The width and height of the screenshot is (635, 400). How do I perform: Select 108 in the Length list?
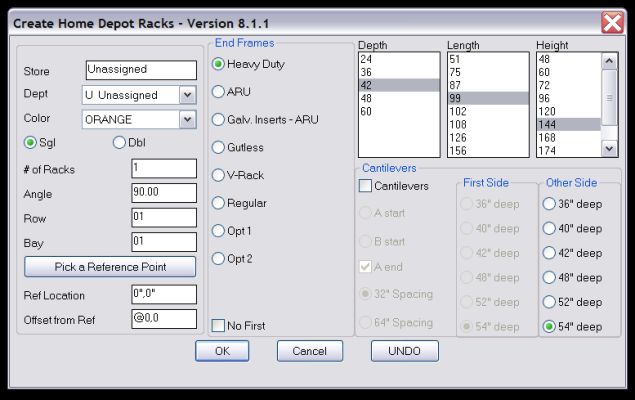488,124
